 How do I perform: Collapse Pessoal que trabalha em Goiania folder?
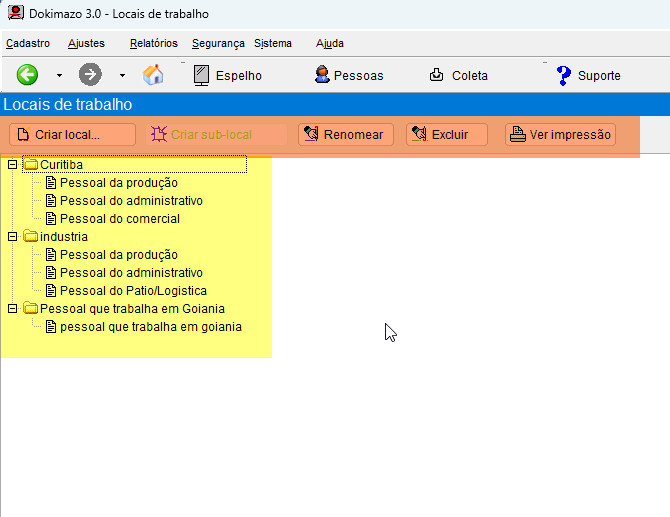click(x=12, y=309)
